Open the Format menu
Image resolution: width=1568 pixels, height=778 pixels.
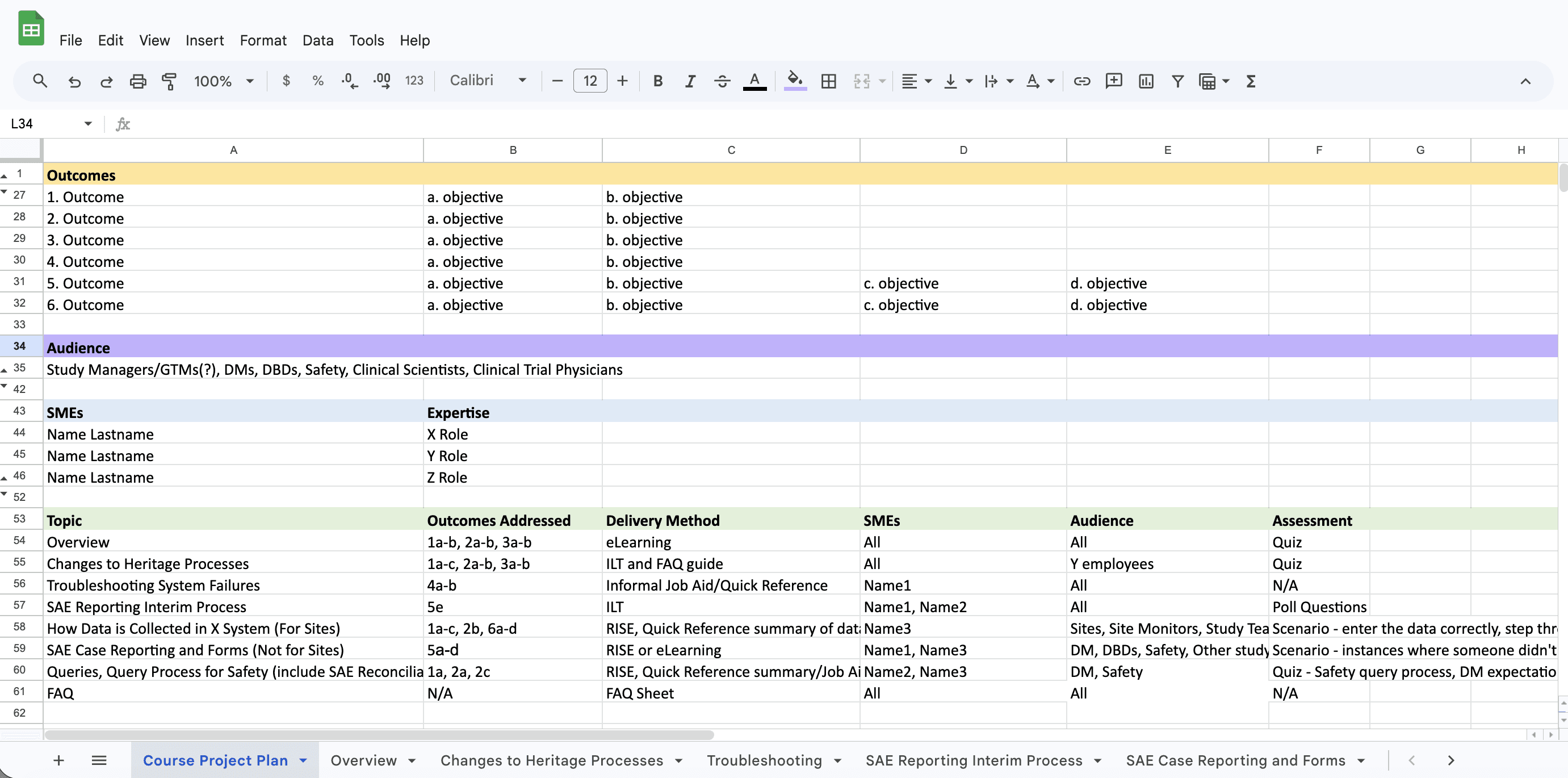[262, 40]
